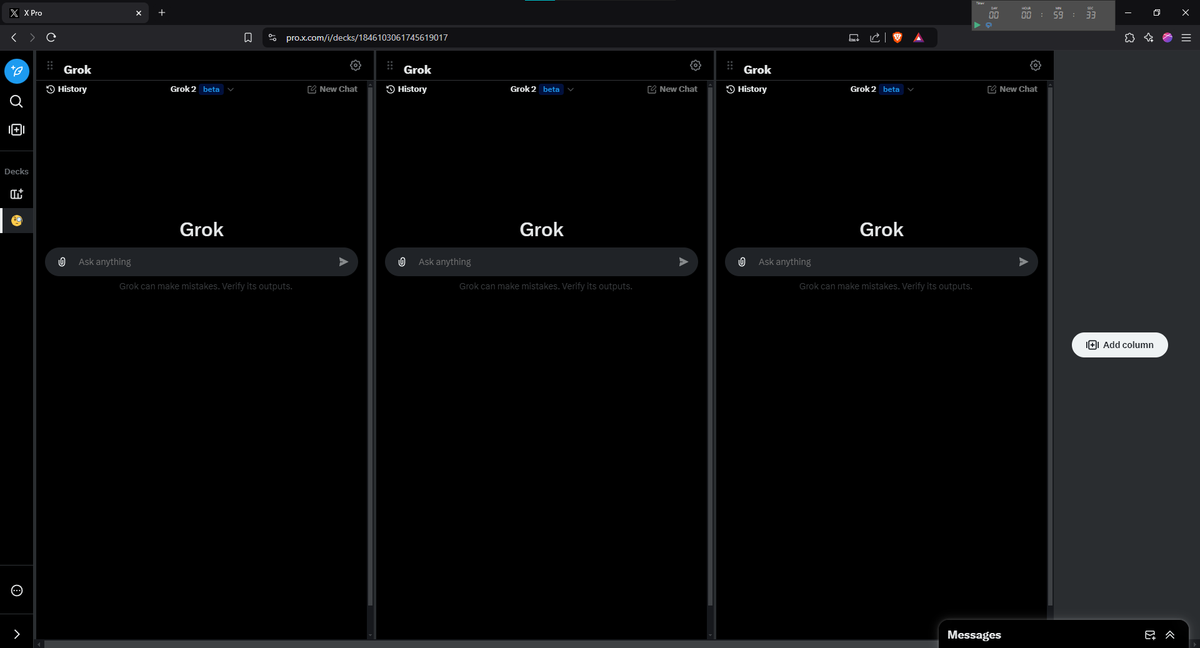Click the send arrow in middle Grok column
The height and width of the screenshot is (648, 1200).
[x=683, y=262]
